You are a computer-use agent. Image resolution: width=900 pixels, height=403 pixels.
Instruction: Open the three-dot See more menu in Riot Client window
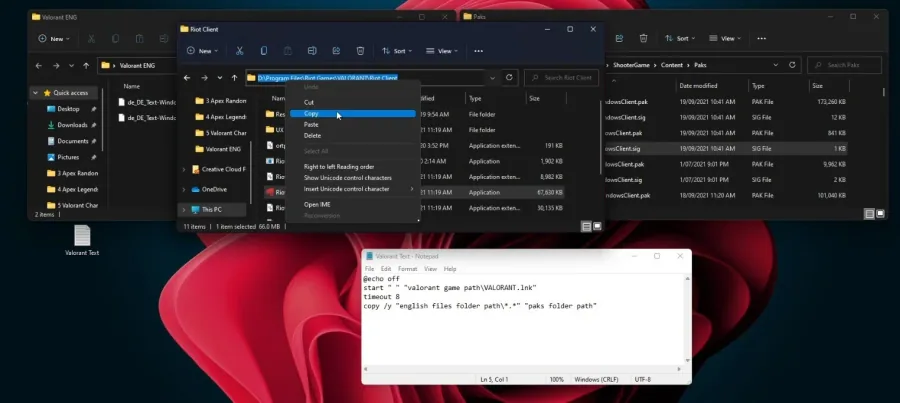[x=478, y=51]
